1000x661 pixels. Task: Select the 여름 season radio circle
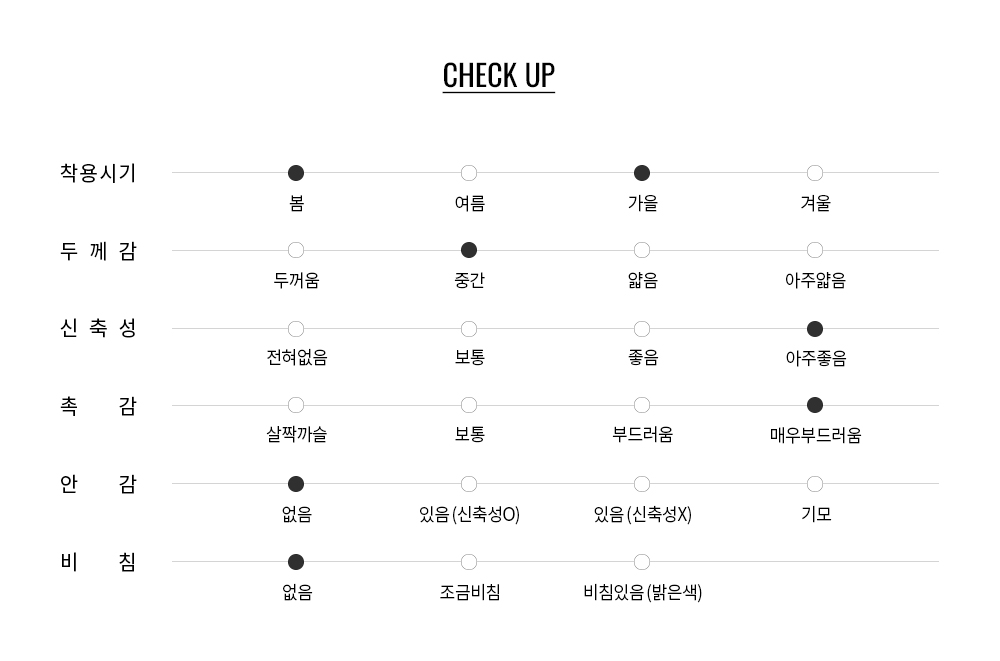(469, 173)
